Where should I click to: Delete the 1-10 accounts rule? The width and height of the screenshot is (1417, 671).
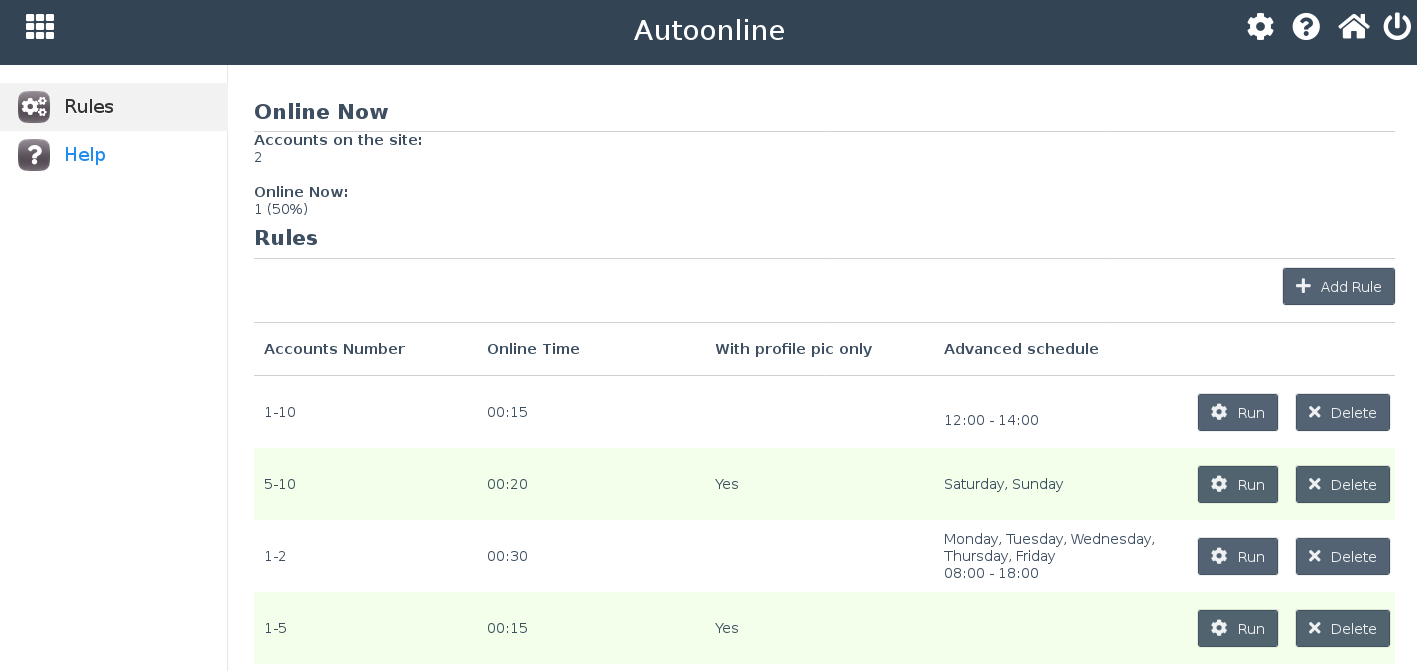click(x=1342, y=413)
